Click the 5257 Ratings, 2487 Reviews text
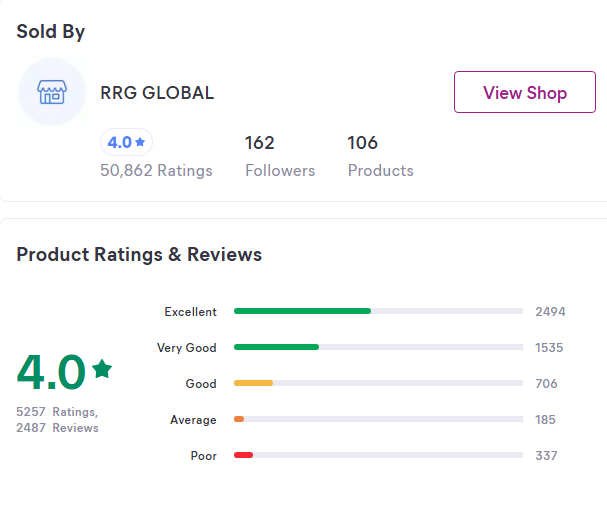Screen dimensions: 607x517 click(57, 420)
